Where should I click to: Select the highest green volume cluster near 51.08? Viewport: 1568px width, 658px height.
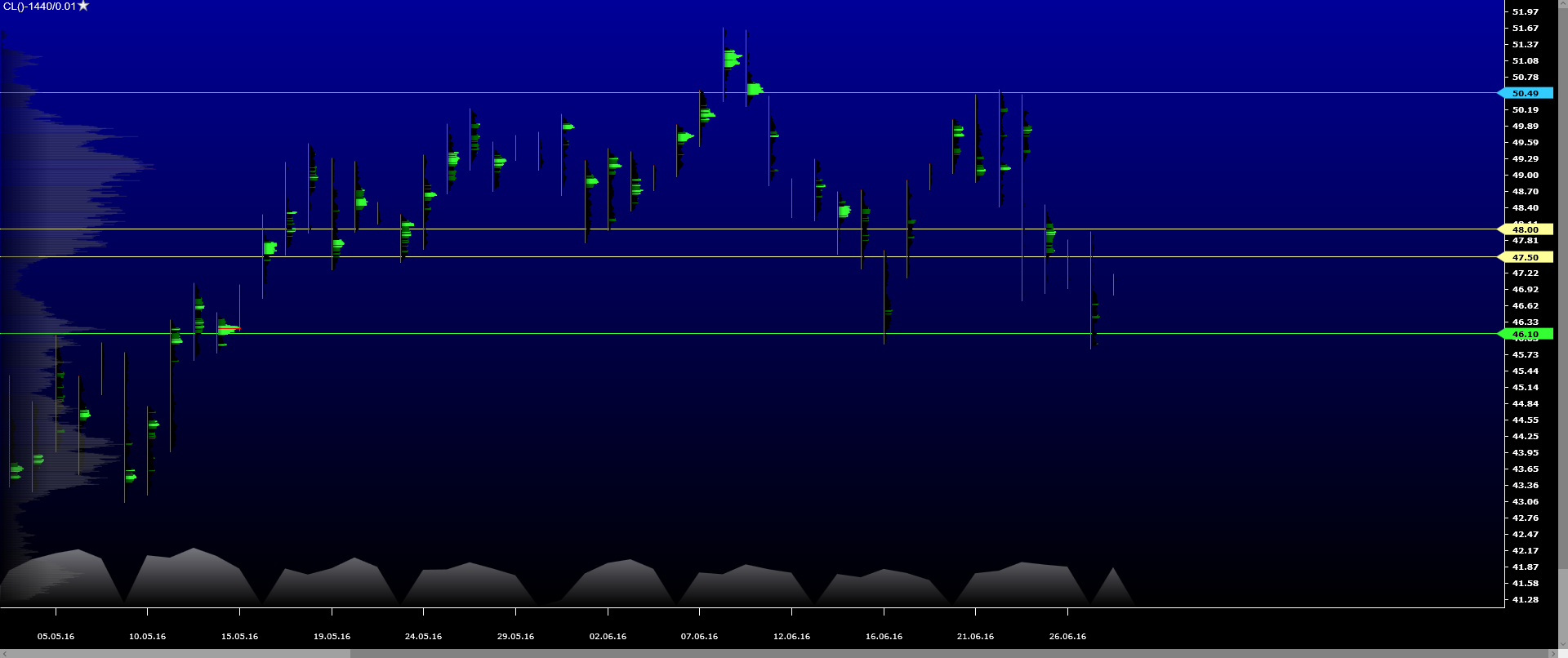pyautogui.click(x=732, y=59)
